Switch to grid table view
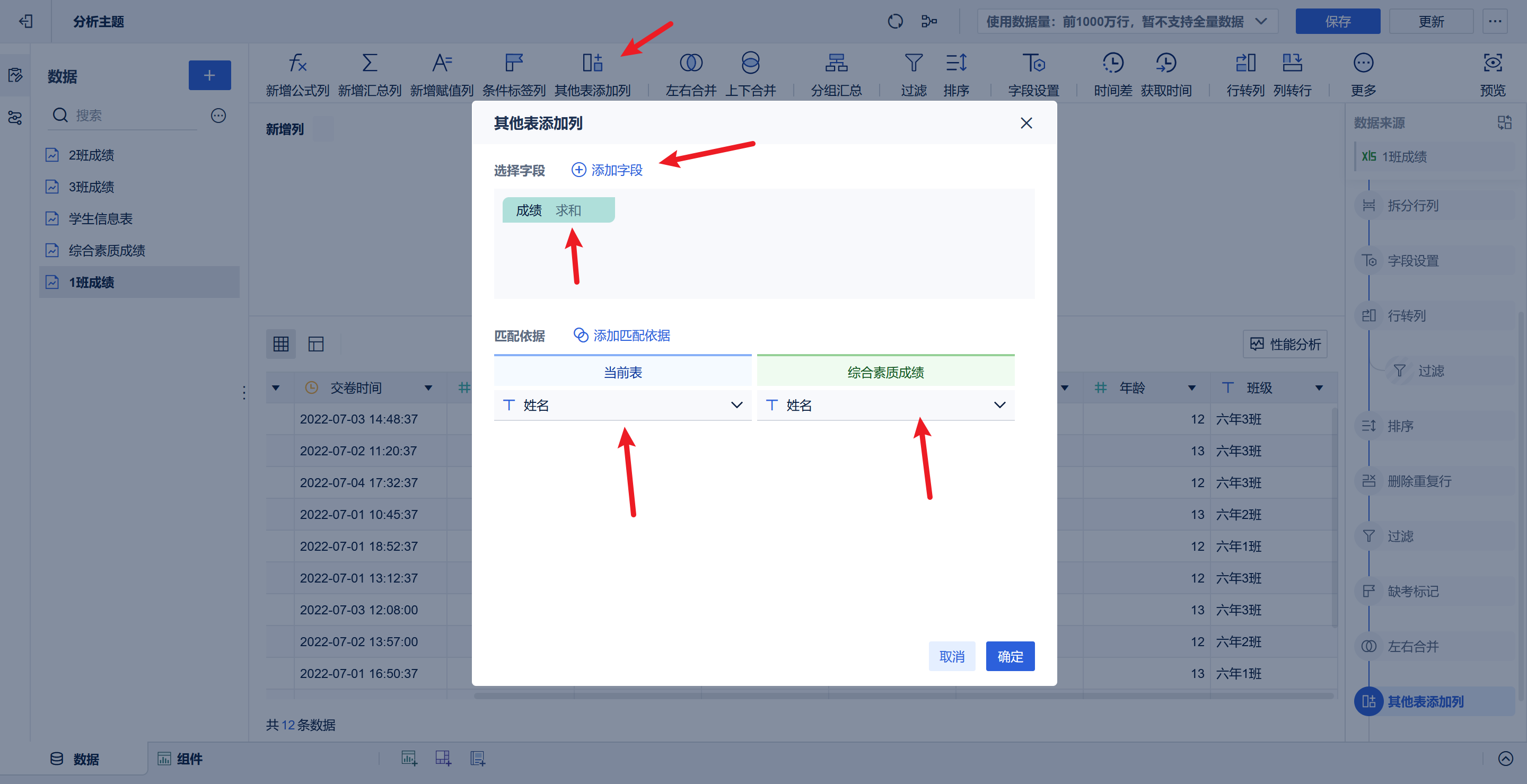This screenshot has height=784, width=1527. tap(280, 343)
